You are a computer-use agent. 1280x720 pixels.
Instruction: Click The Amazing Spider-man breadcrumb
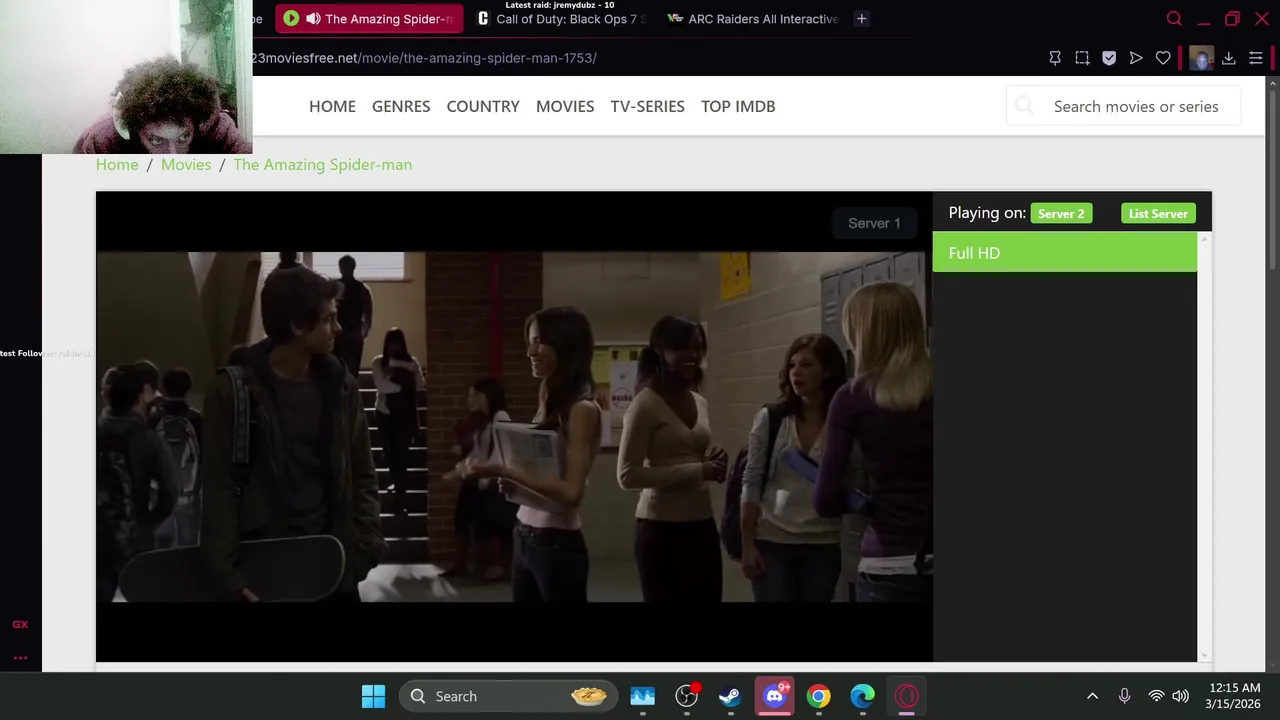[322, 164]
